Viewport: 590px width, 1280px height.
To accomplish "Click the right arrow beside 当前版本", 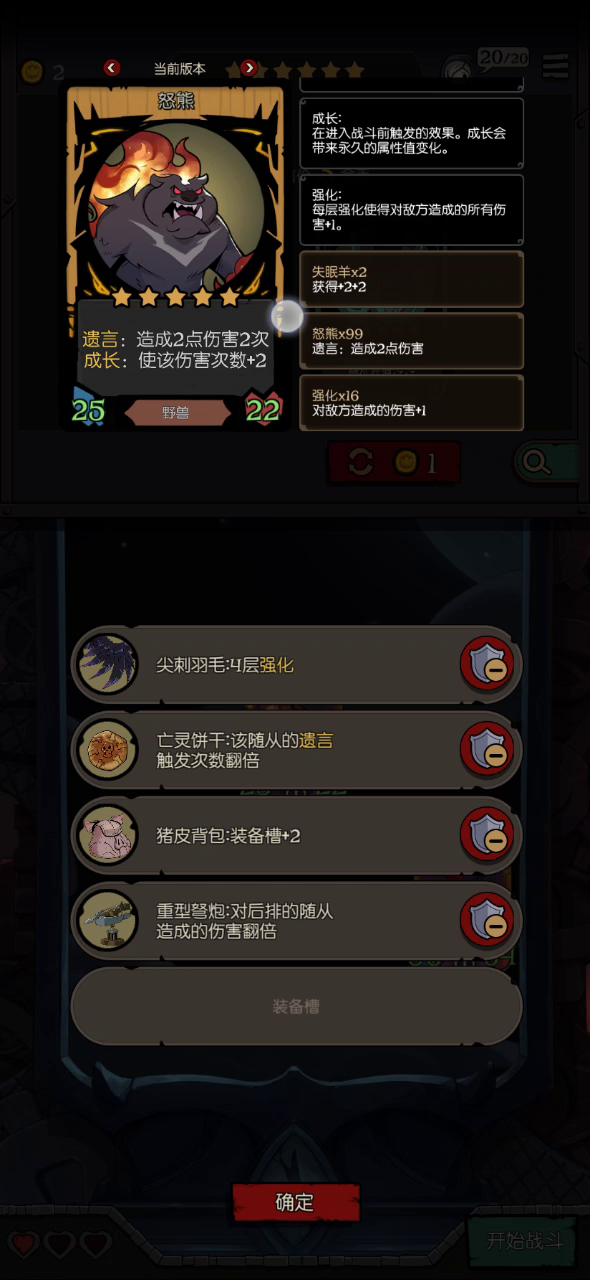I will [x=249, y=68].
